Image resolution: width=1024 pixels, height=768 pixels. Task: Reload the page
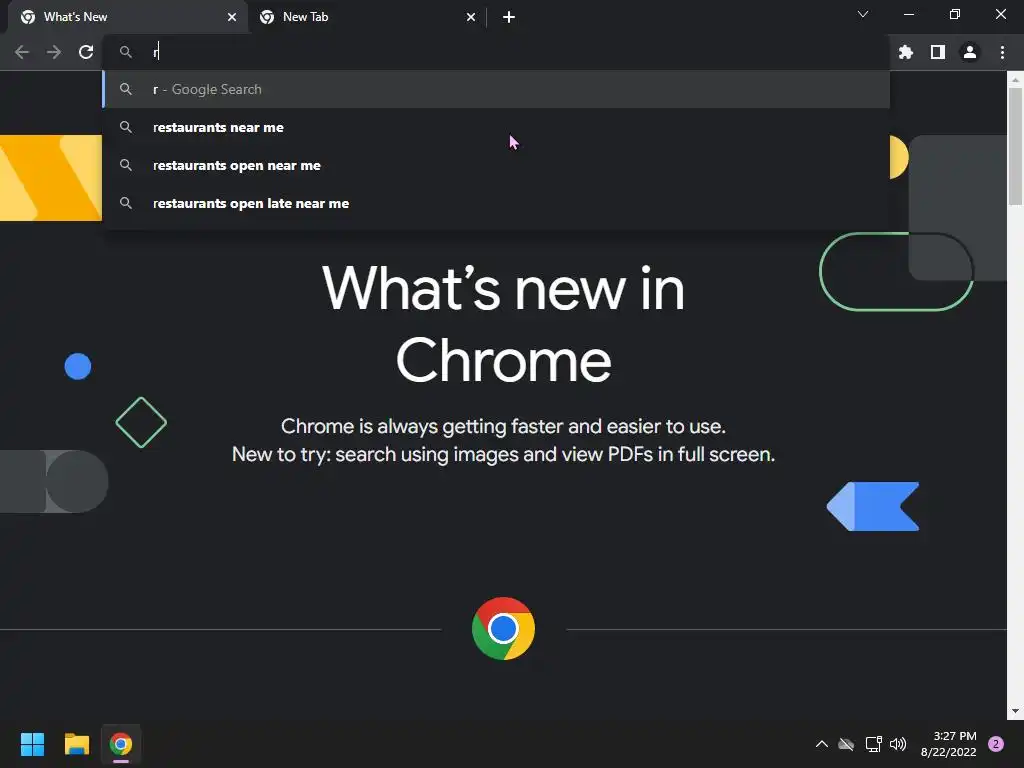tap(86, 52)
